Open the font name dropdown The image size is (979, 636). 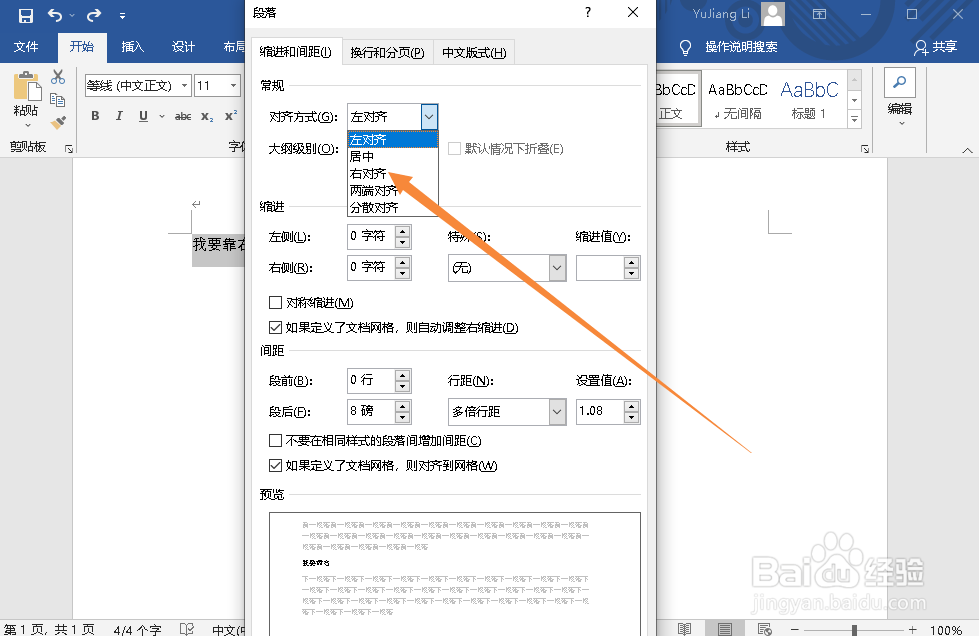[x=184, y=86]
